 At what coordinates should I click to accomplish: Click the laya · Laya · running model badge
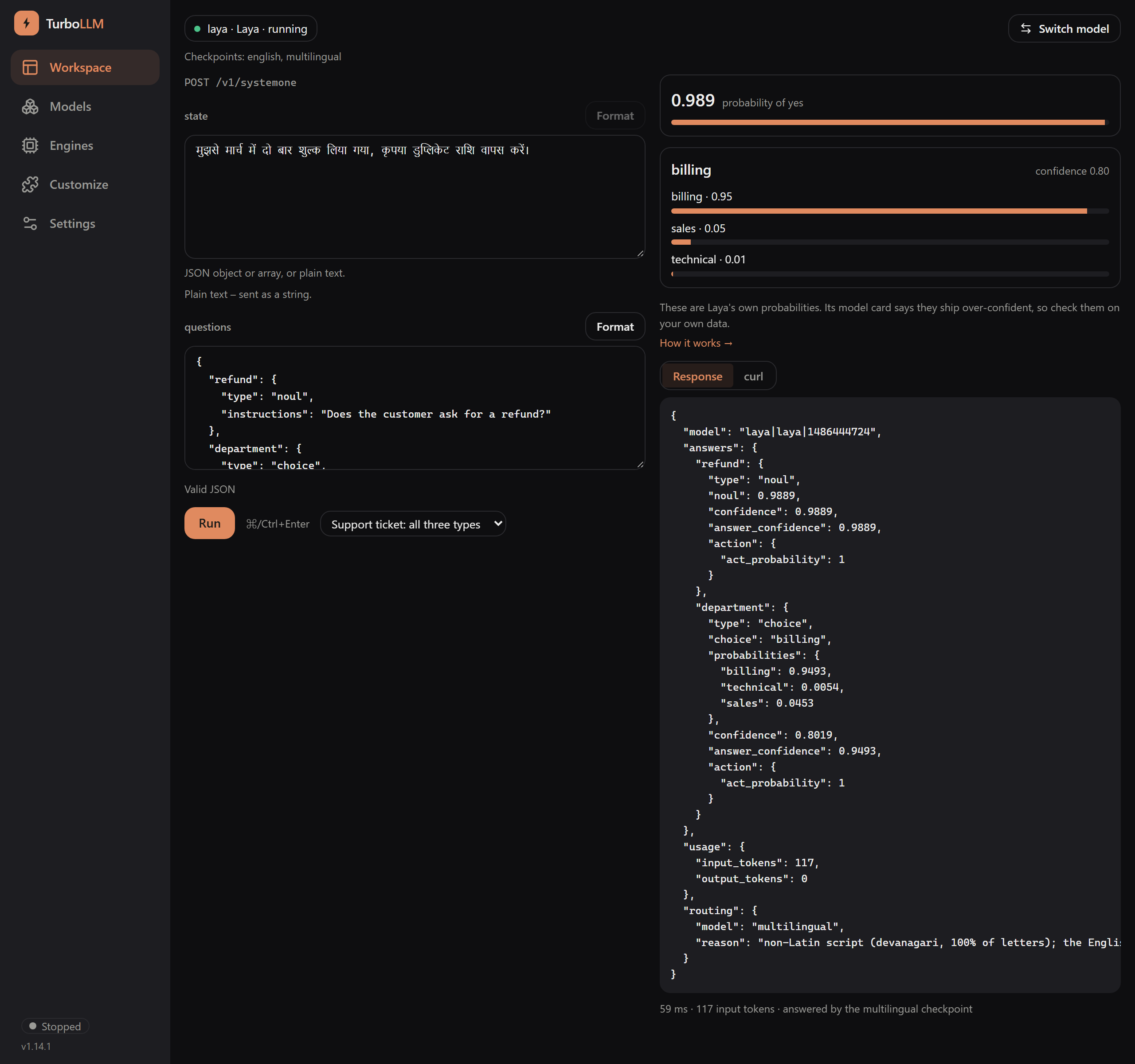click(250, 28)
